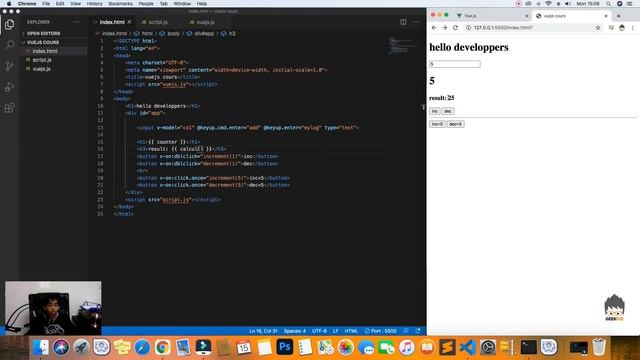The height and width of the screenshot is (360, 640).
Task: Close the index.html editor tab
Action: click(129, 22)
